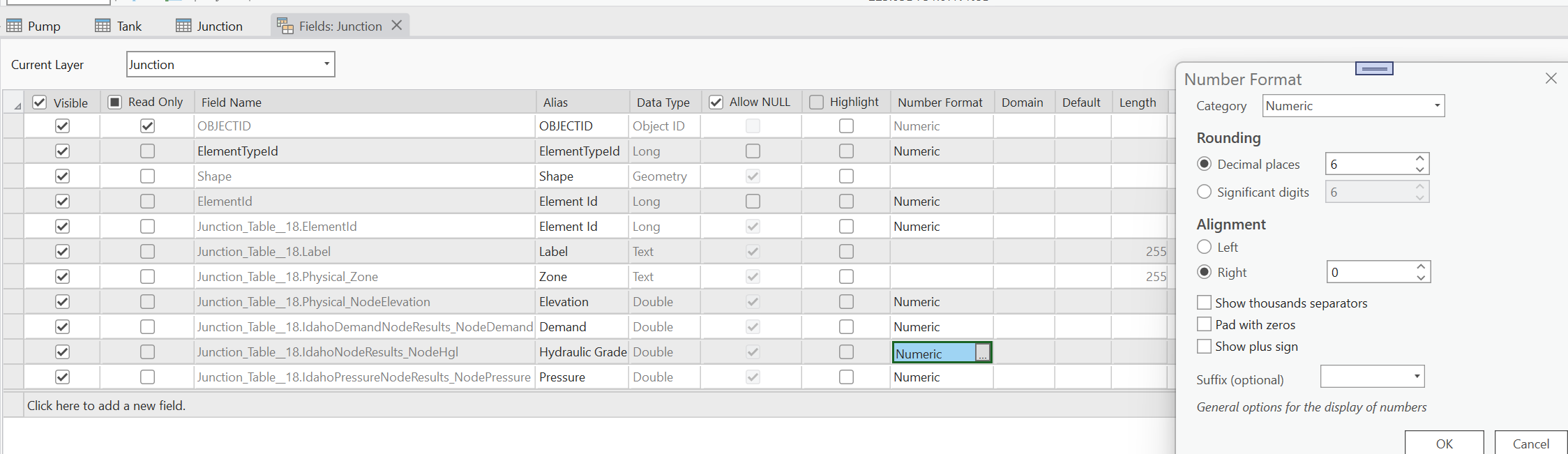Cancel the Number Format dialog
The height and width of the screenshot is (454, 1568).
point(1530,444)
